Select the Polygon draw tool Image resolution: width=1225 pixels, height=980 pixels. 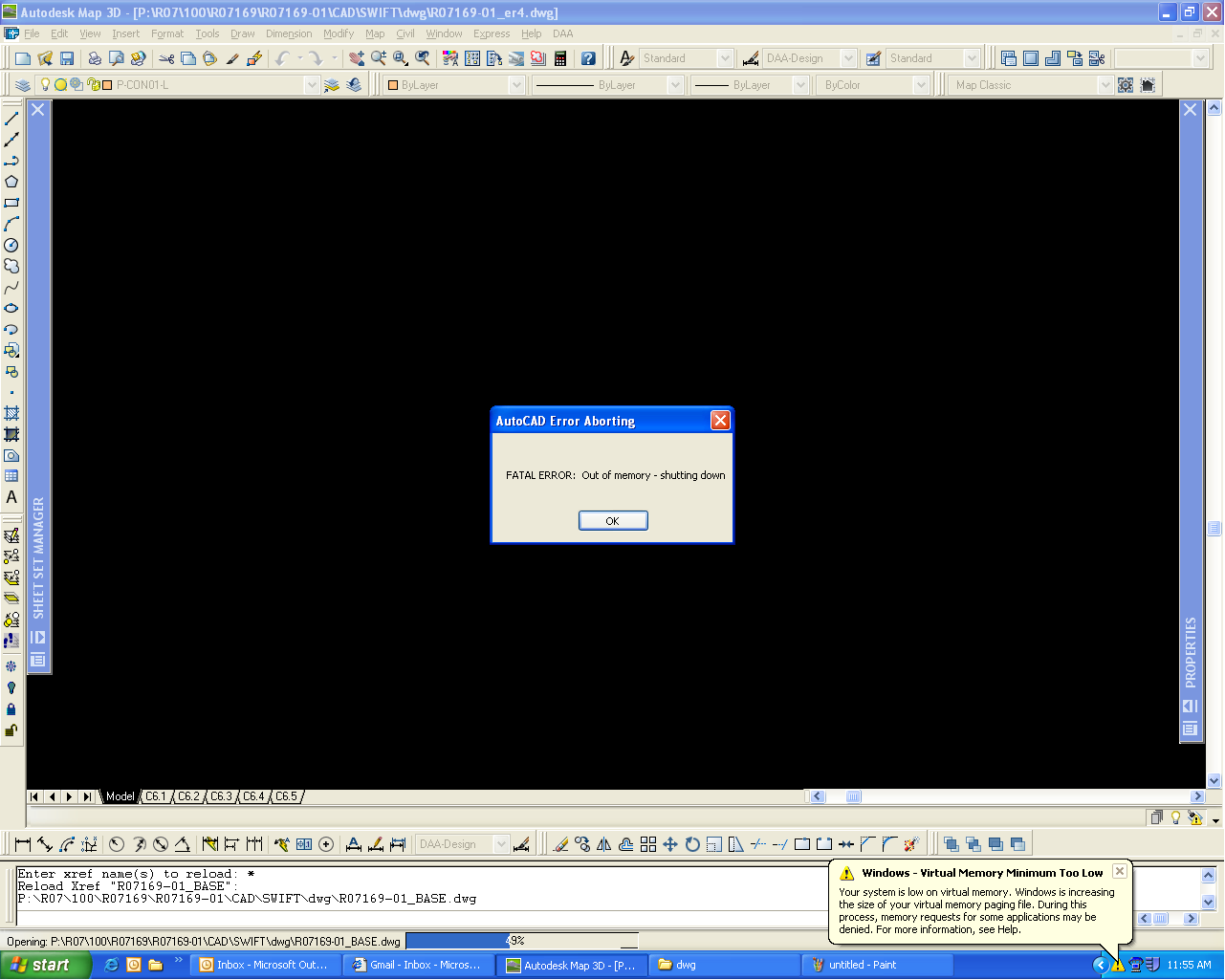tap(11, 182)
